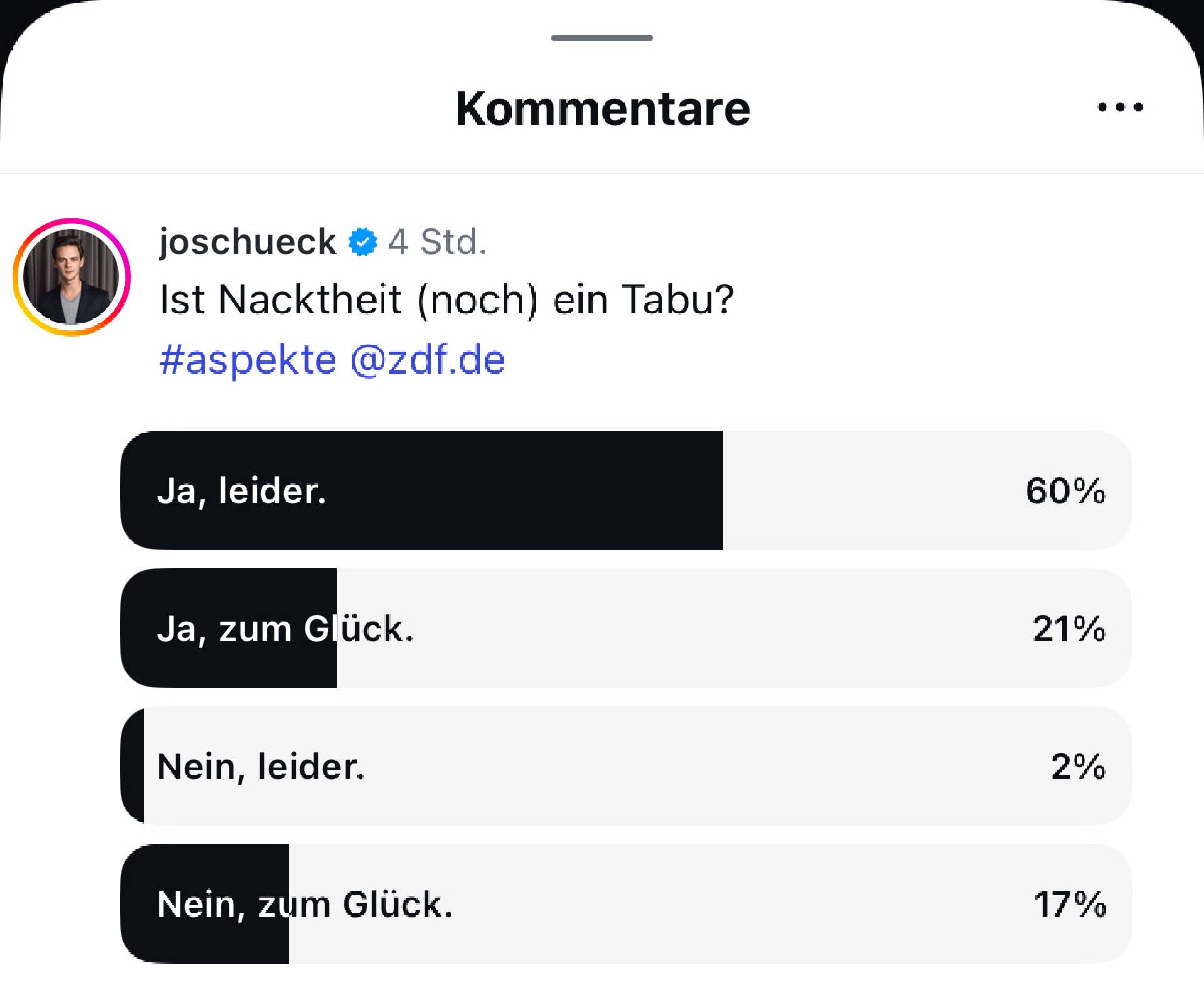The height and width of the screenshot is (993, 1204).
Task: Open the #aspekte hashtag
Action: pyautogui.click(x=248, y=360)
